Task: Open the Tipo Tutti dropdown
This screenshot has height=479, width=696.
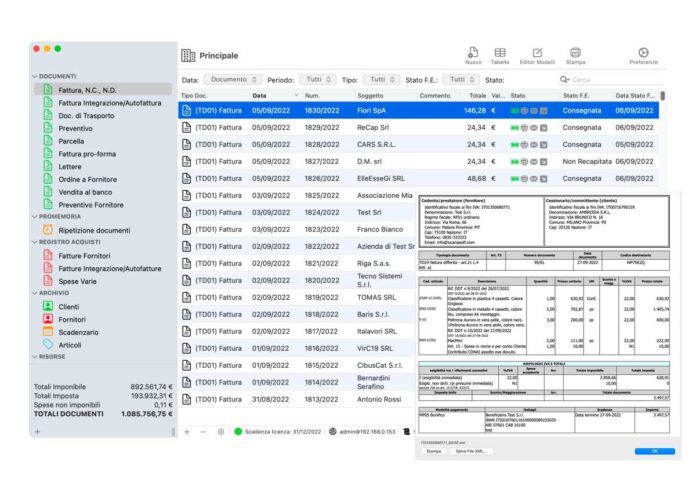Action: pyautogui.click(x=382, y=79)
